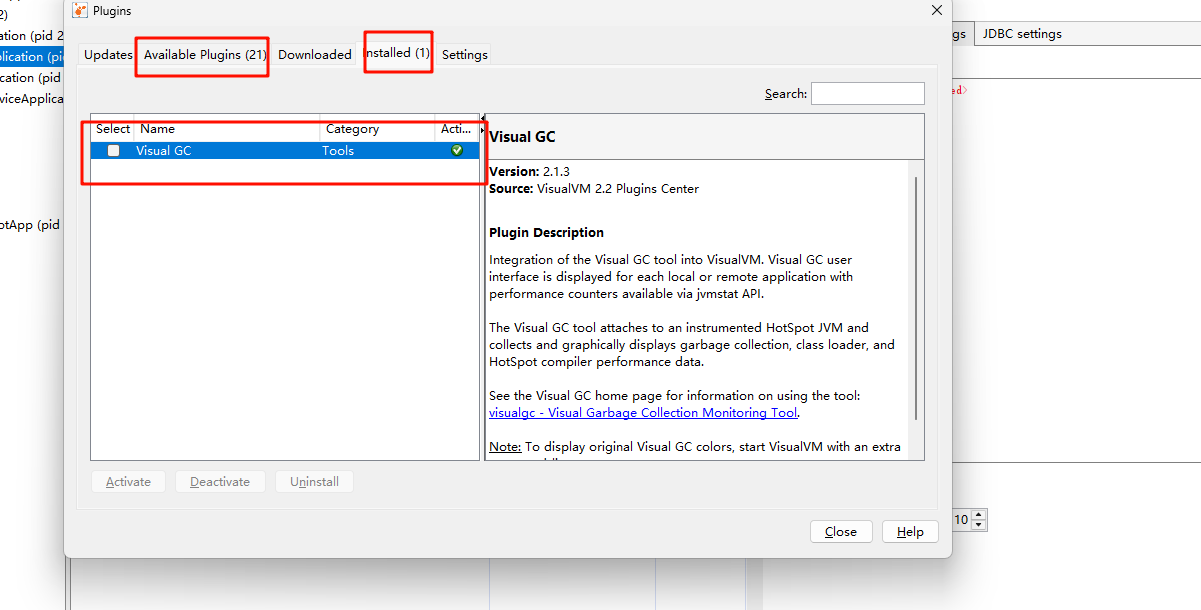Screen dimensions: 1201x610
Task: Open the Available Plugins (21) tab
Action: 205,55
